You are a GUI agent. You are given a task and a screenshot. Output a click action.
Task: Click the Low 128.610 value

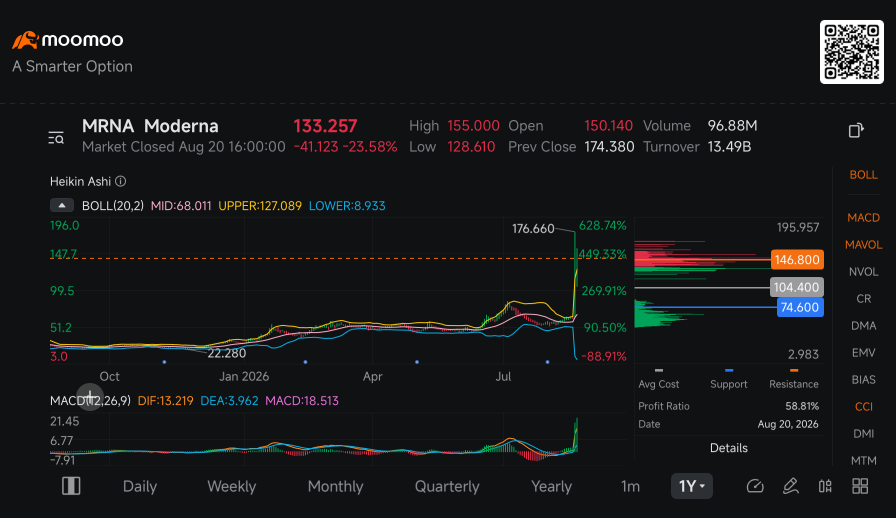pos(471,147)
